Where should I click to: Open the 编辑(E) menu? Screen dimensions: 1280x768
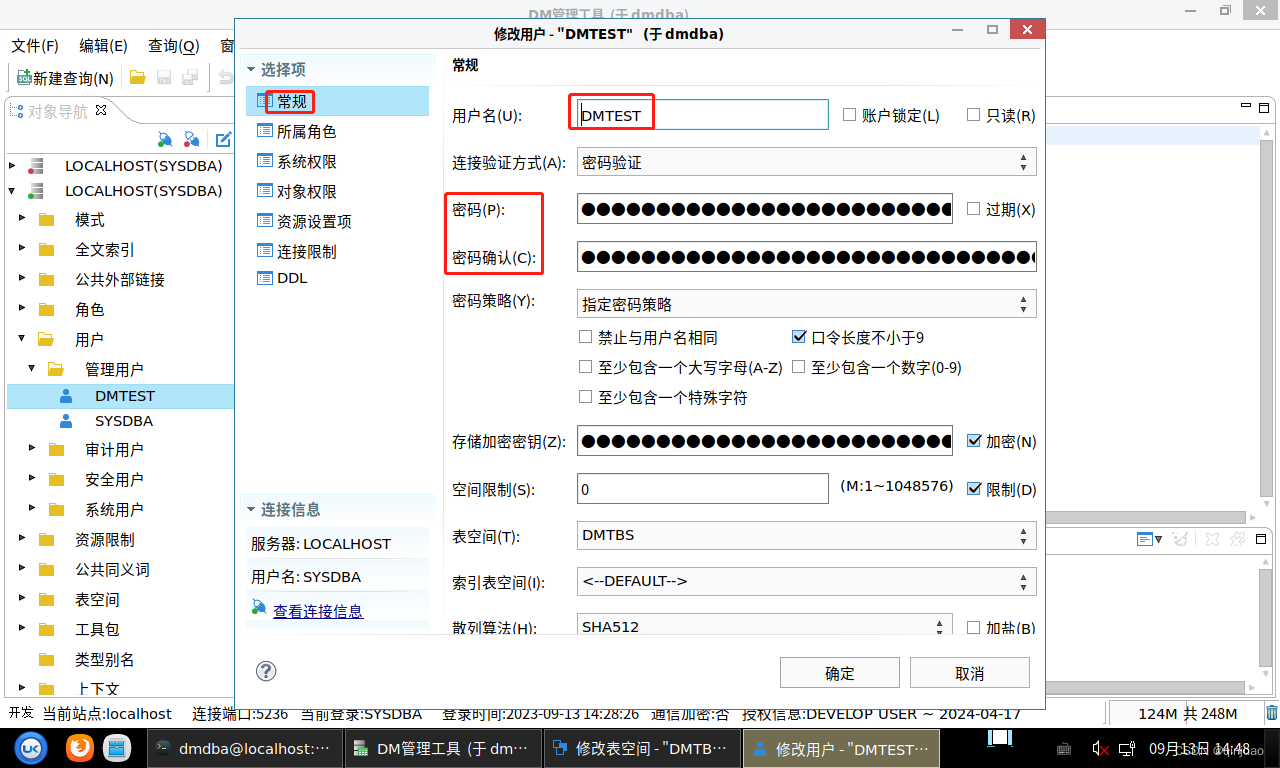(x=104, y=46)
